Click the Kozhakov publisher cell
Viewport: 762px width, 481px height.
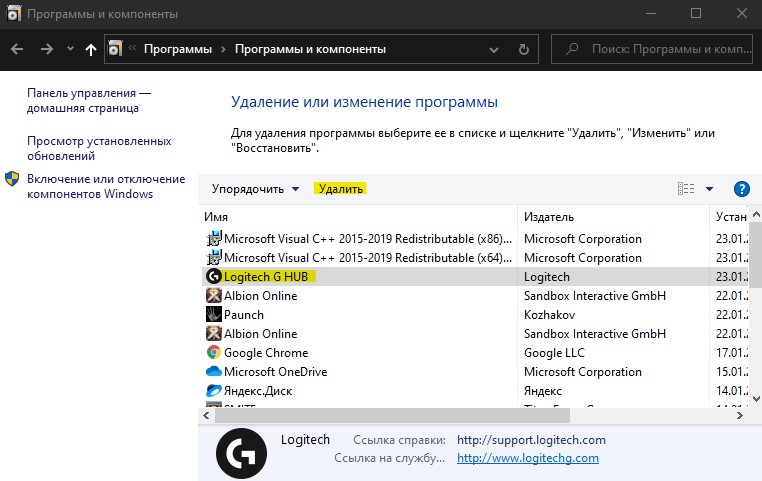point(549,315)
